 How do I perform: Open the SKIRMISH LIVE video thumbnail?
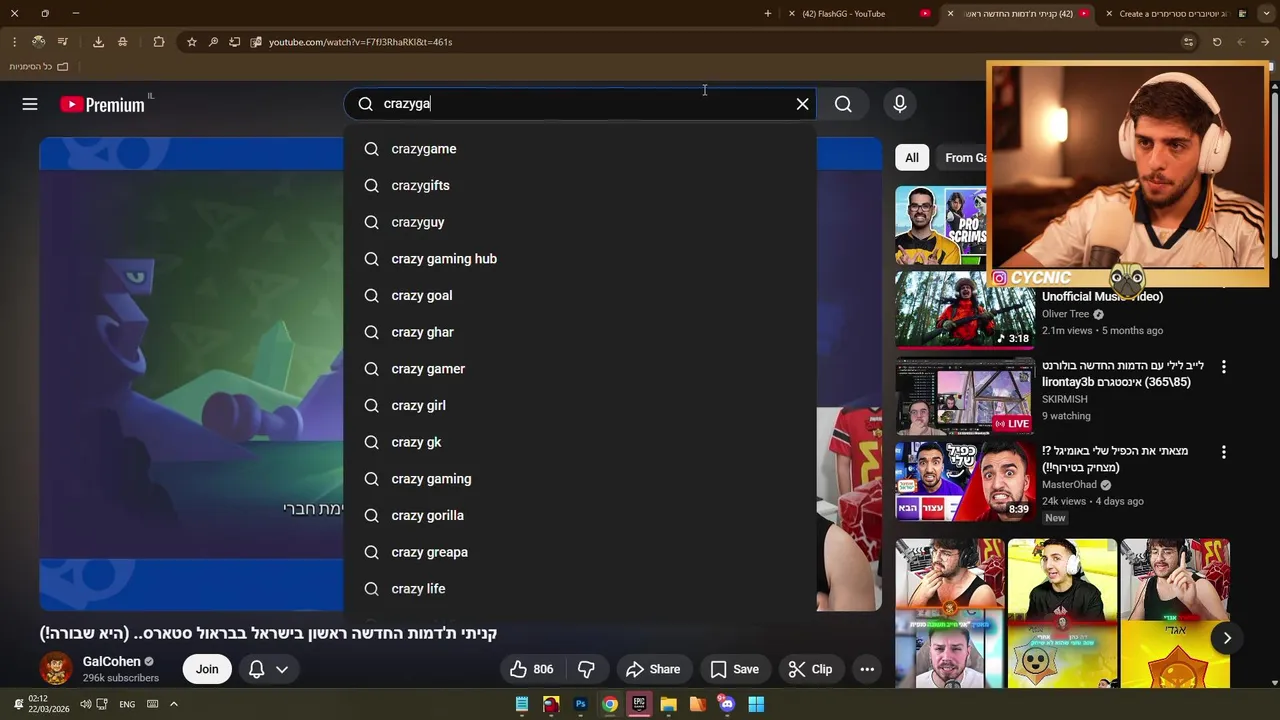(964, 396)
